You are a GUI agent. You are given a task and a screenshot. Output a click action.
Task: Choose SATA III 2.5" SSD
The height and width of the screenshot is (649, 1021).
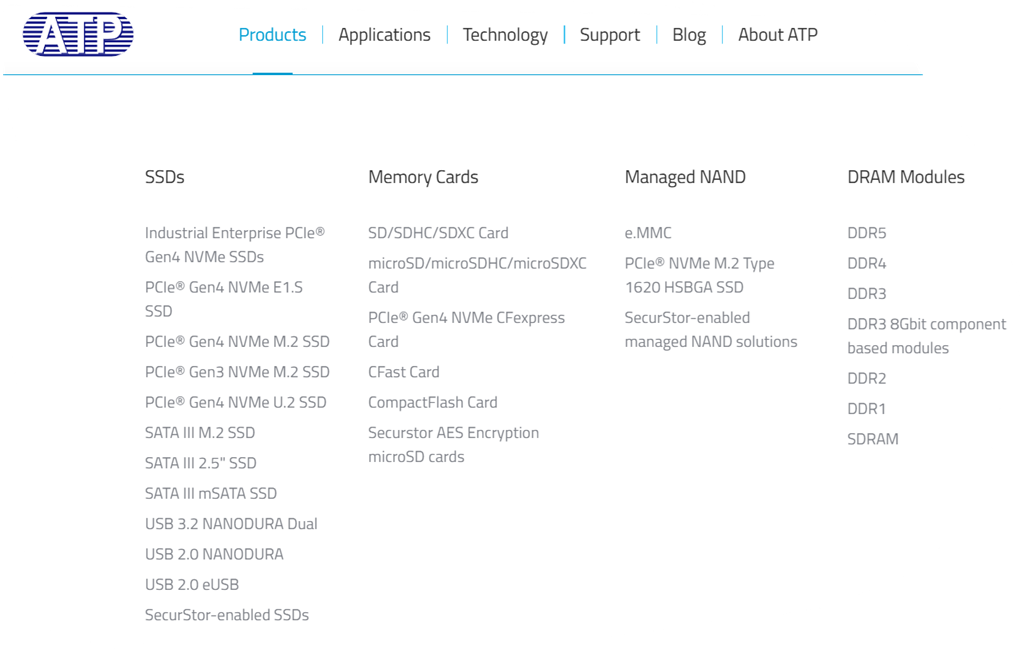click(x=201, y=463)
